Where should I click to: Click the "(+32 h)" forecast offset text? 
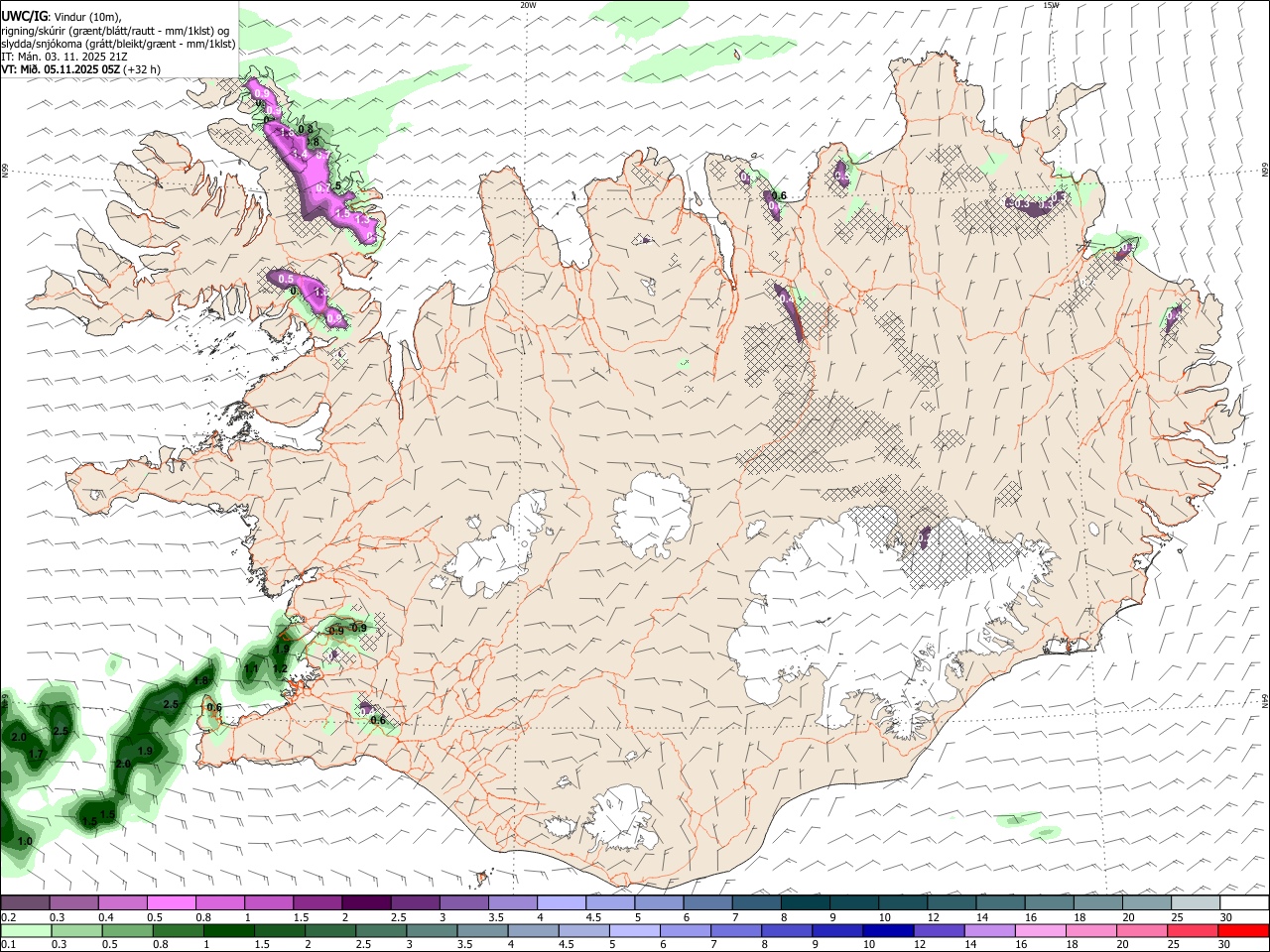[x=142, y=69]
